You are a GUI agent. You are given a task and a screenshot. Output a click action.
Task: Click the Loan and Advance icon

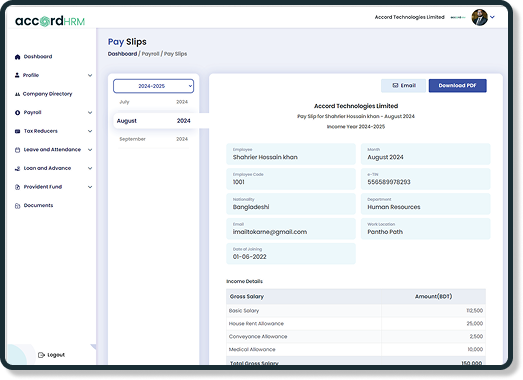pyautogui.click(x=17, y=168)
